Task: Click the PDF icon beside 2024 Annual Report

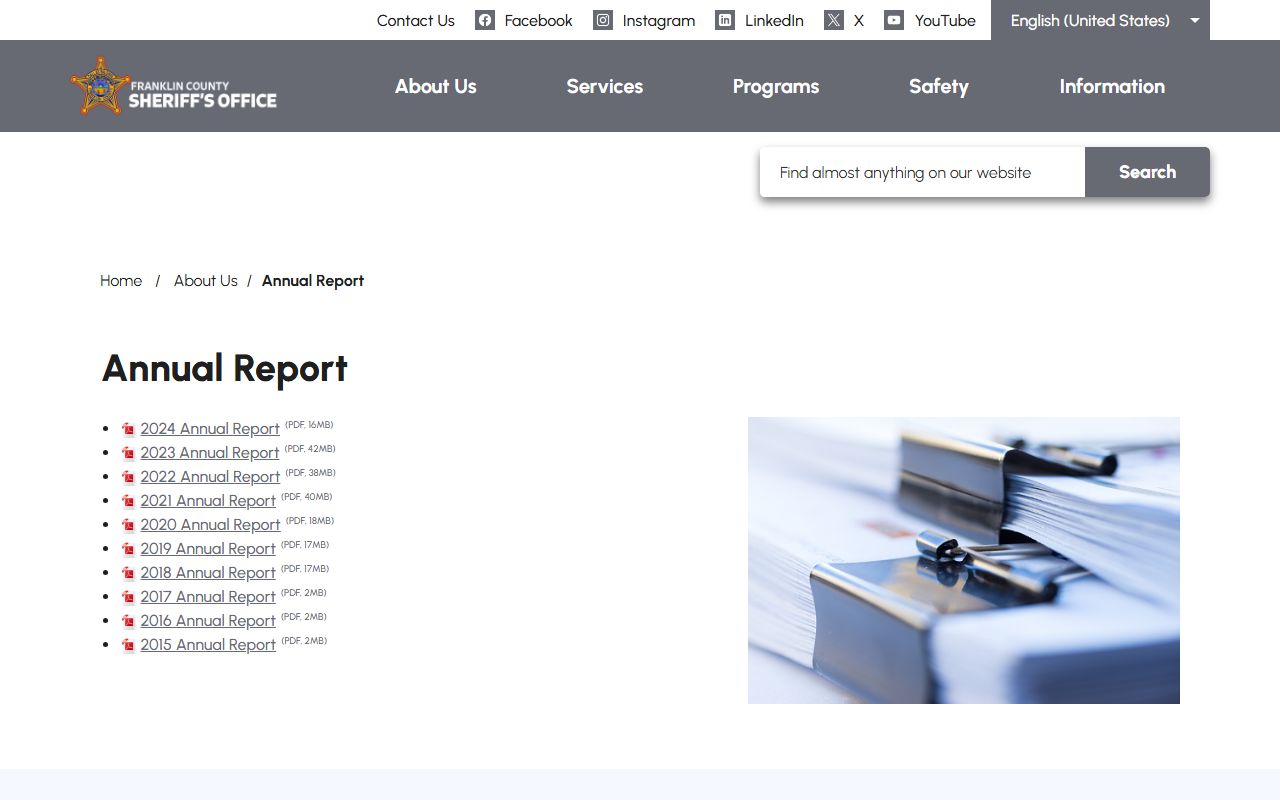Action: tap(128, 429)
